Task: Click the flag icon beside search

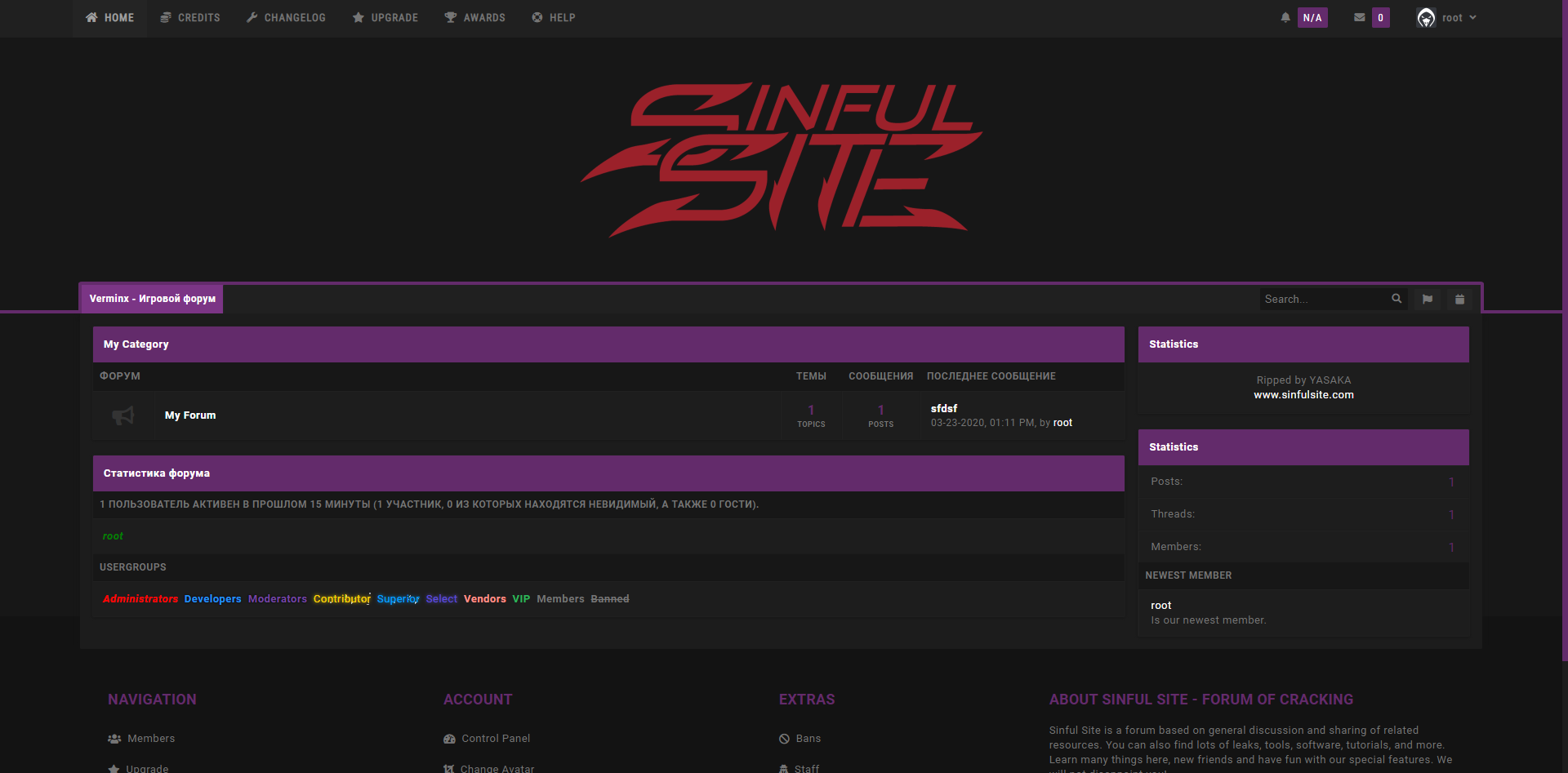Action: coord(1428,300)
